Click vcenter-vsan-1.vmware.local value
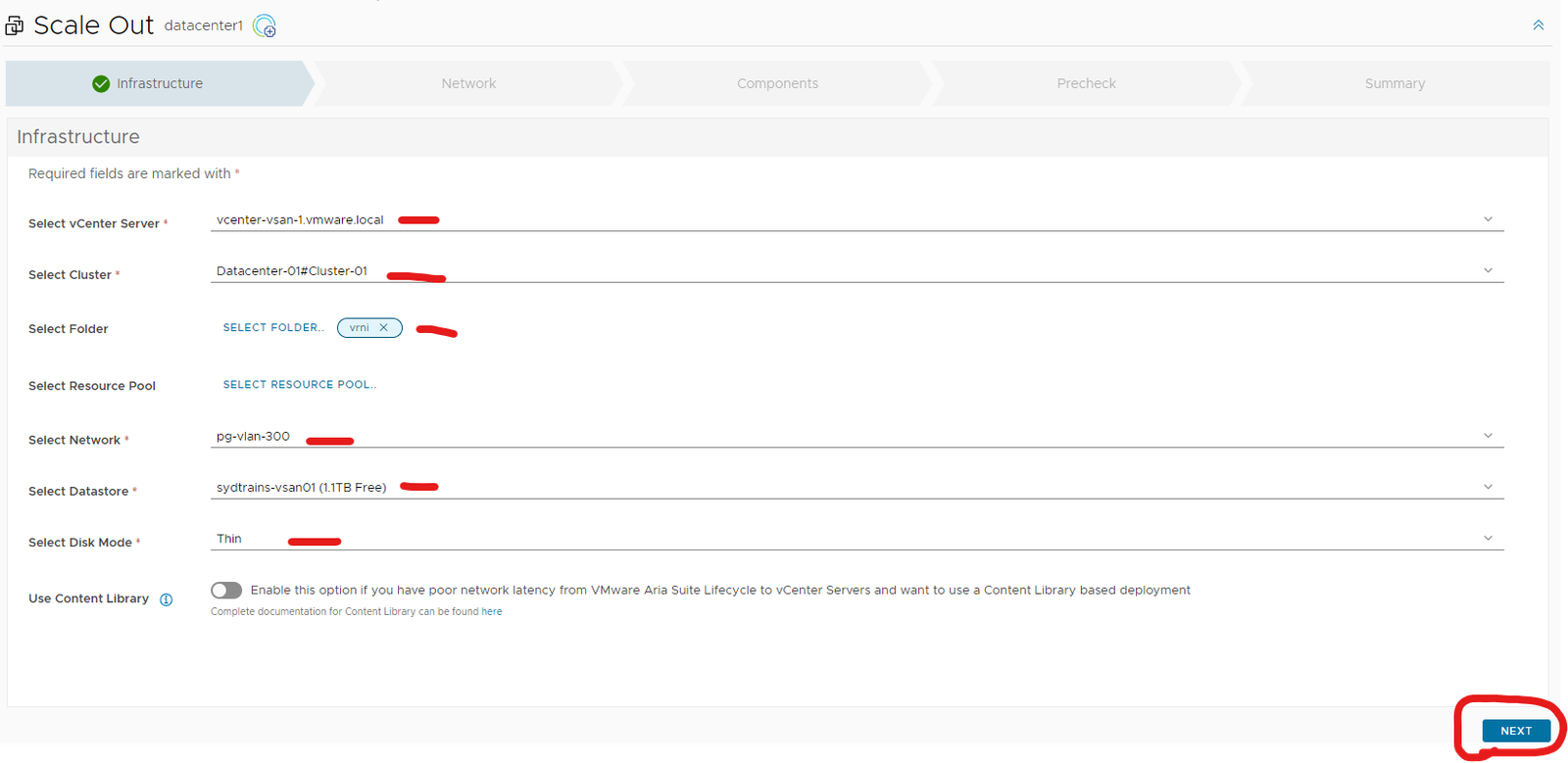 coord(300,220)
